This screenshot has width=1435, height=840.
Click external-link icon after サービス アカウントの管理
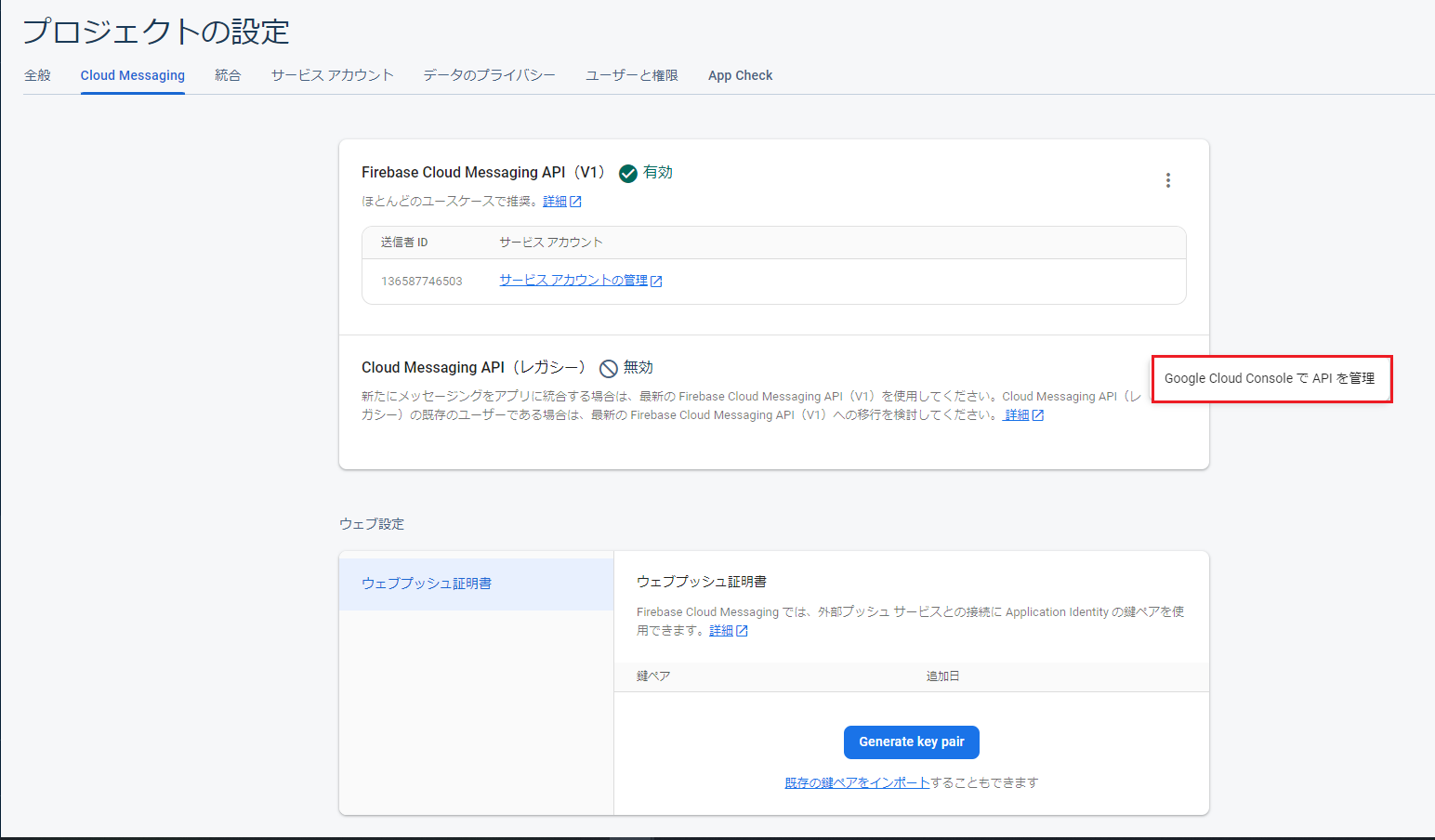tap(656, 281)
